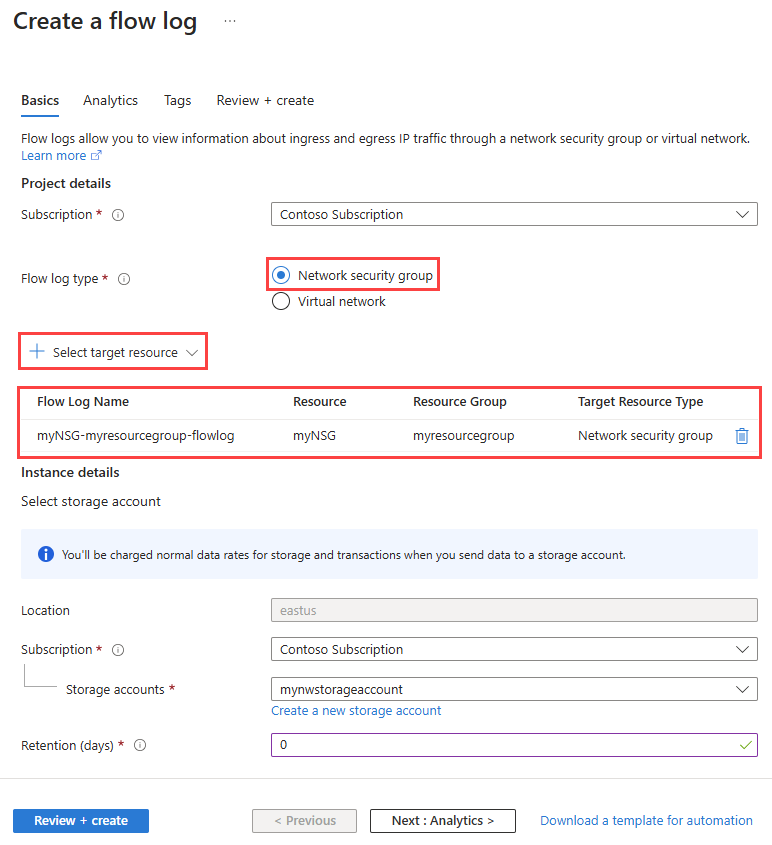Click the external link icon after Learn more

(93, 155)
